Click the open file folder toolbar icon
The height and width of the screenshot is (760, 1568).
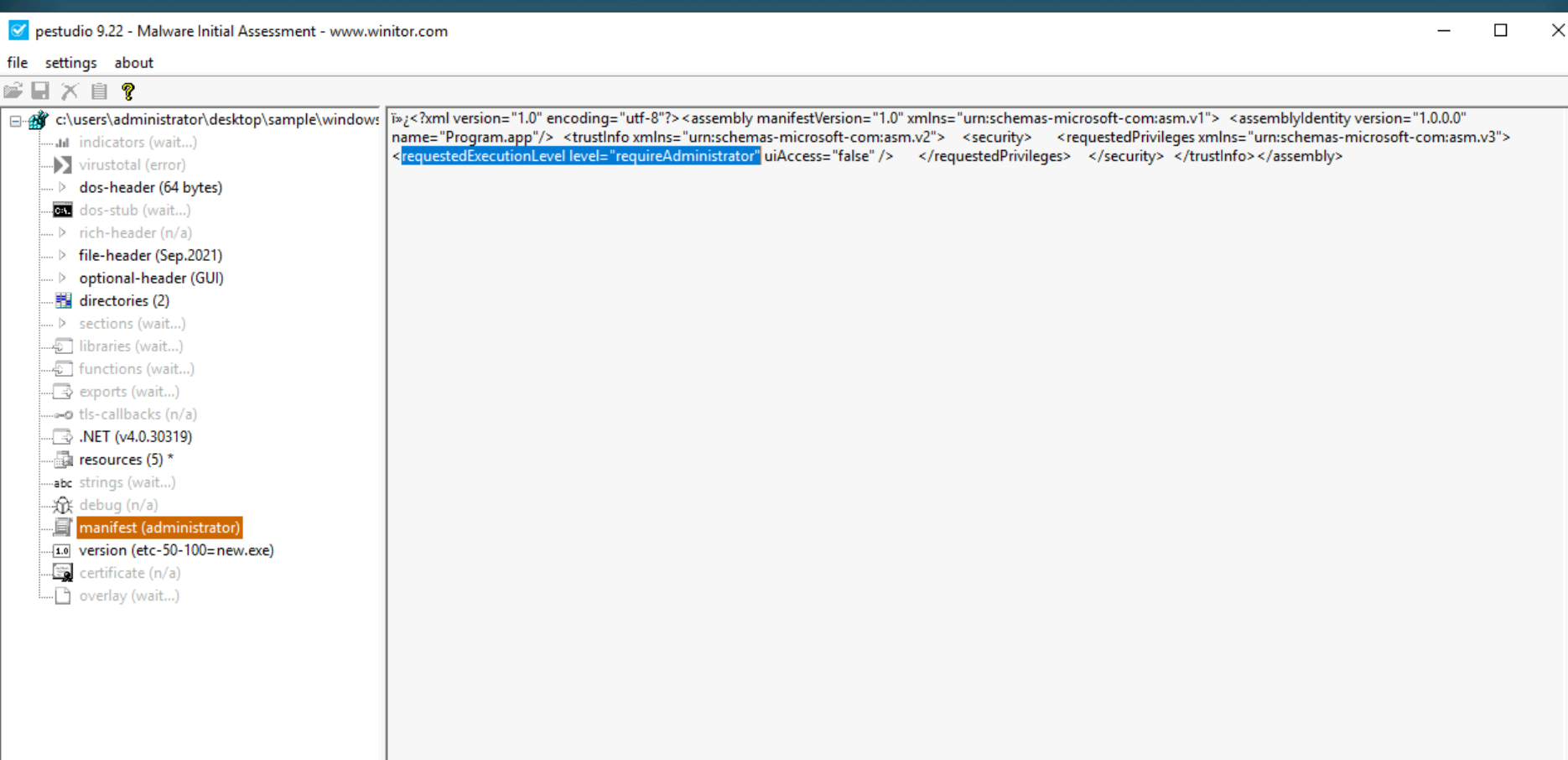click(13, 91)
